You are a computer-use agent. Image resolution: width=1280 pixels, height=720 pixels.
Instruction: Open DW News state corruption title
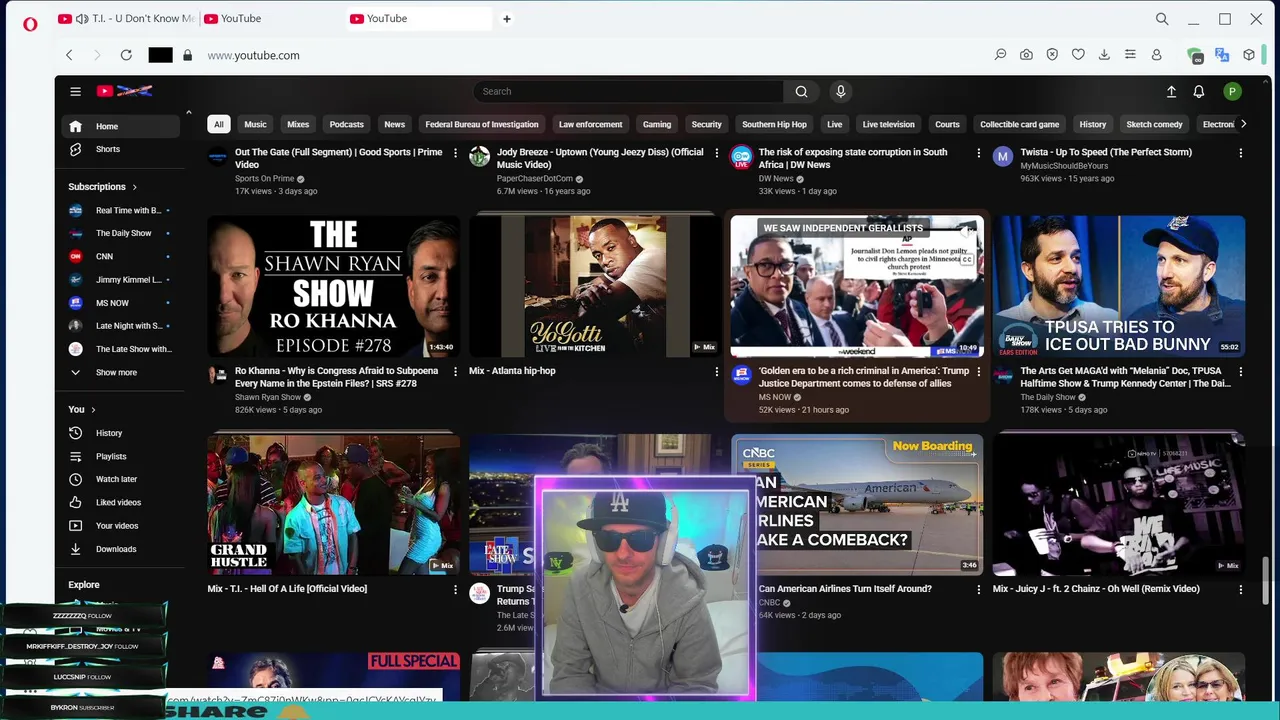point(853,158)
